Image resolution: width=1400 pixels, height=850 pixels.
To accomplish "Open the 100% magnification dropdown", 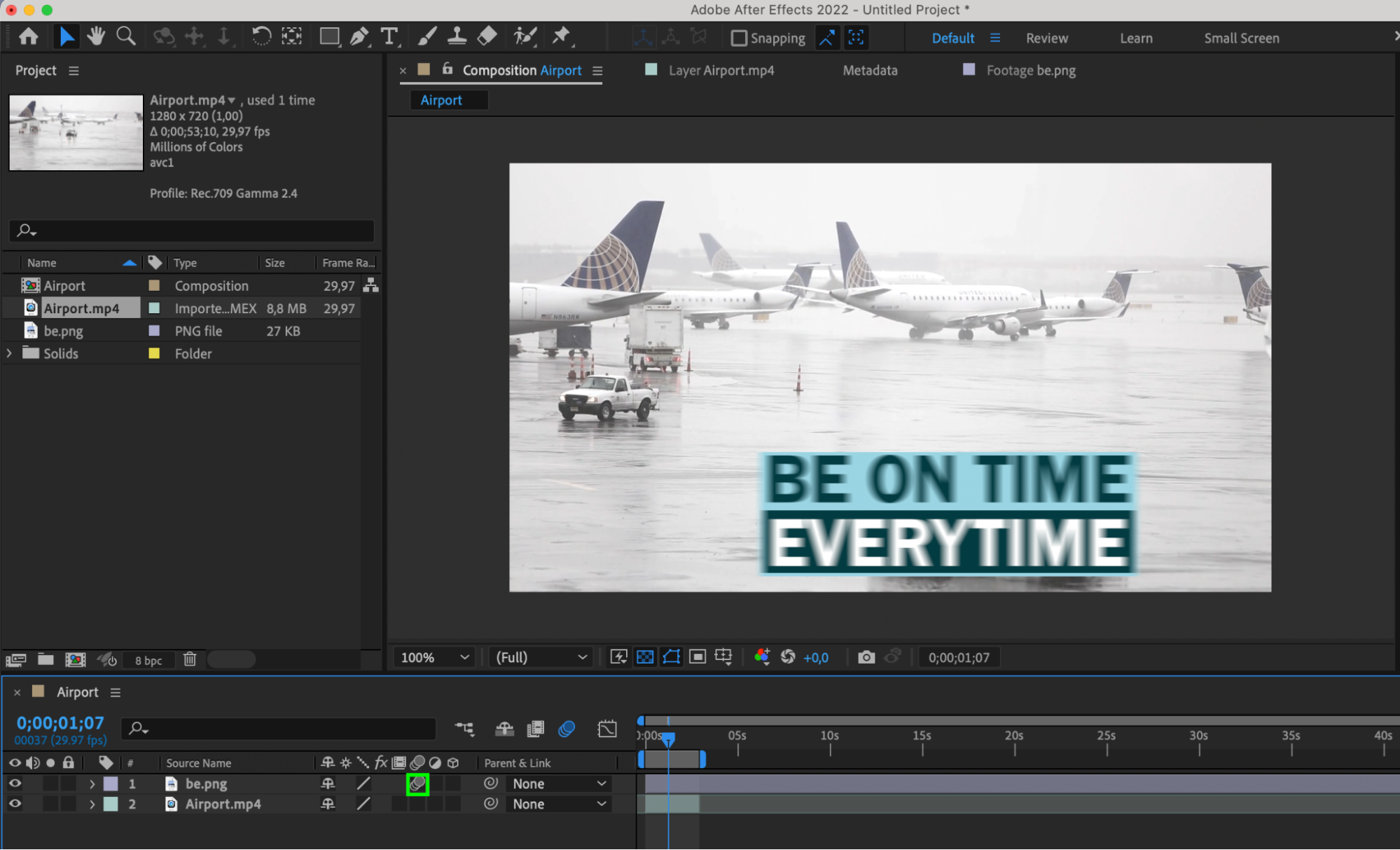I will click(434, 657).
